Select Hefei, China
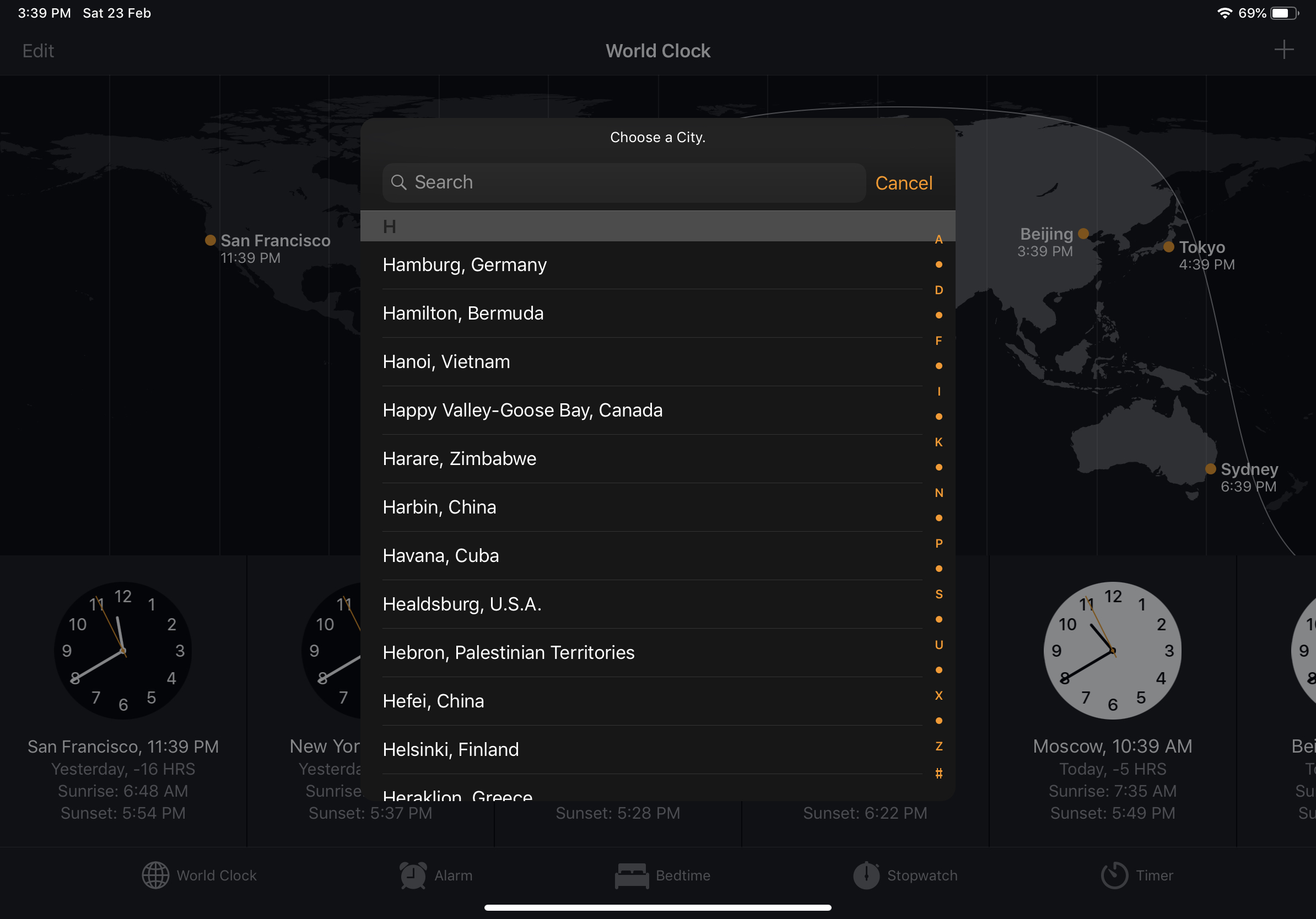1316x919 pixels. point(652,701)
